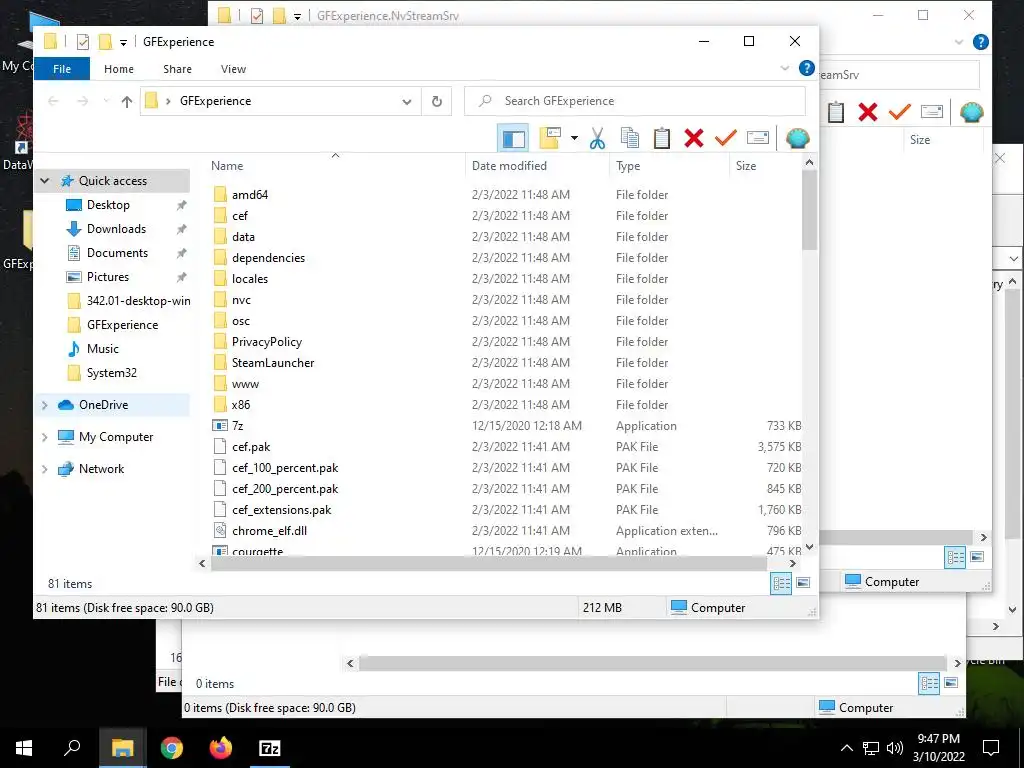
Task: Select 342.01-desktop-win folder in navigation pane
Action: click(x=138, y=301)
